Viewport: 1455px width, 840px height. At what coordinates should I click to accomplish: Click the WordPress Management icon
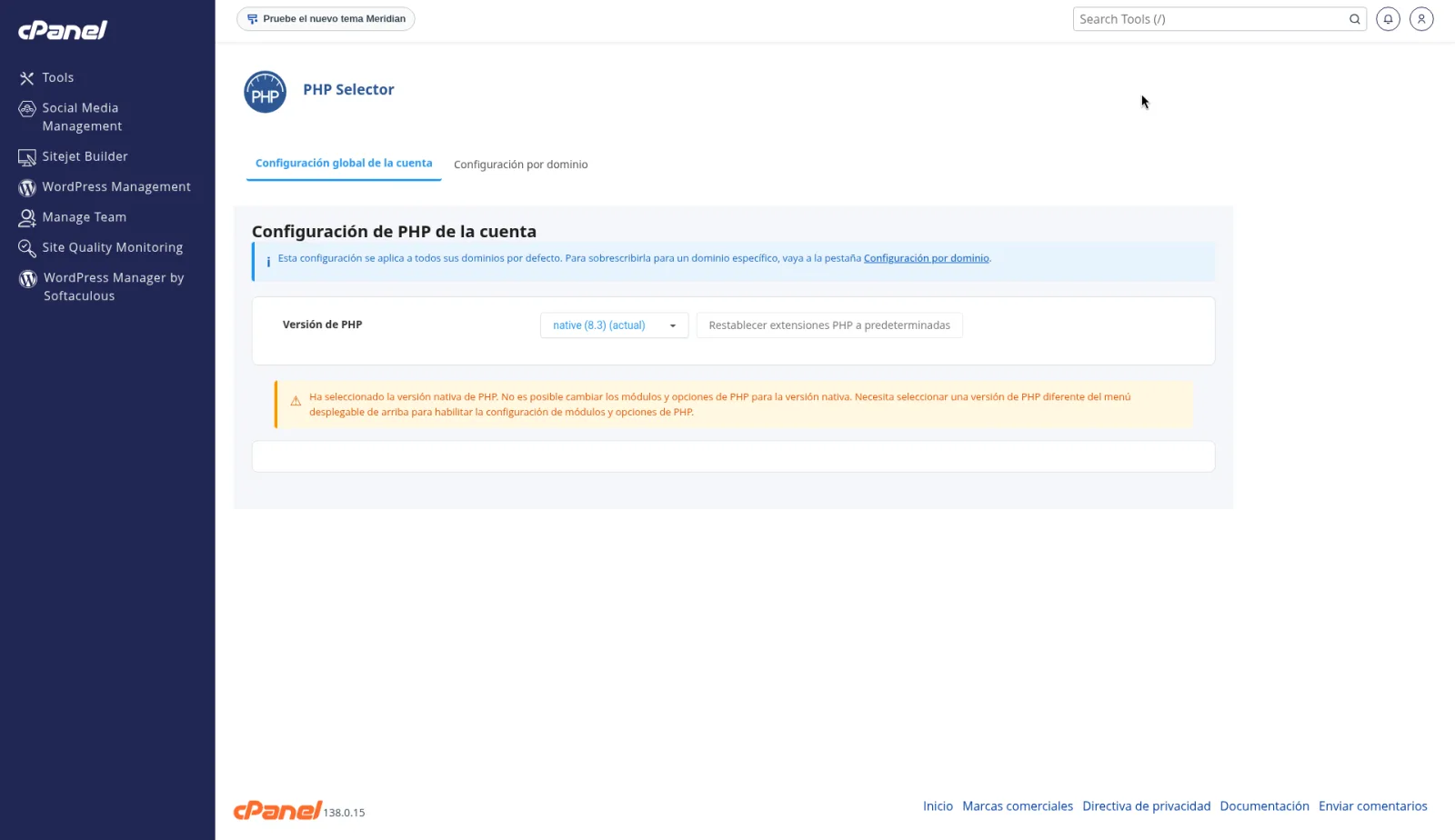click(27, 187)
